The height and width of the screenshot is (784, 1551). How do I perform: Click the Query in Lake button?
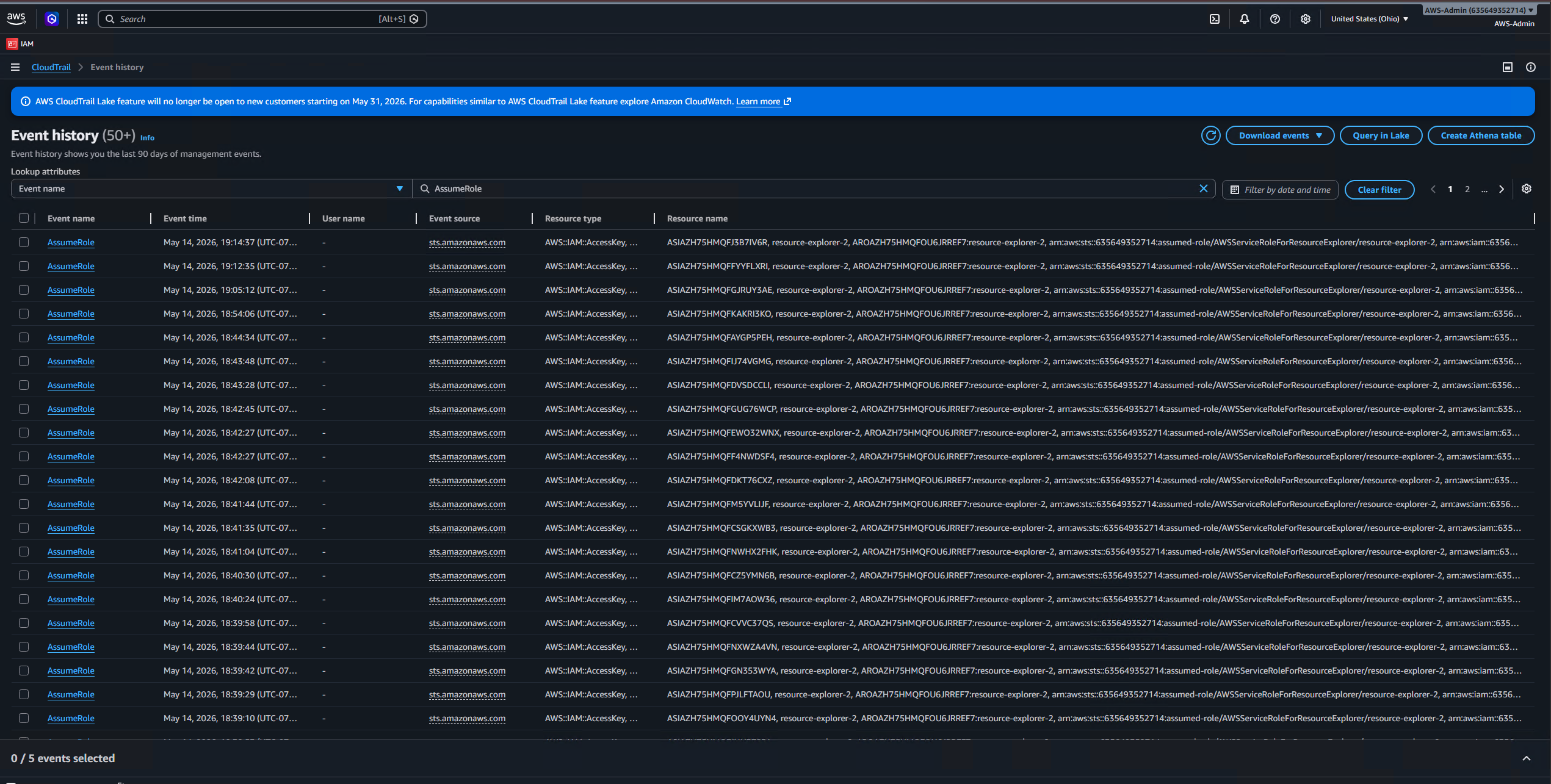[1381, 135]
